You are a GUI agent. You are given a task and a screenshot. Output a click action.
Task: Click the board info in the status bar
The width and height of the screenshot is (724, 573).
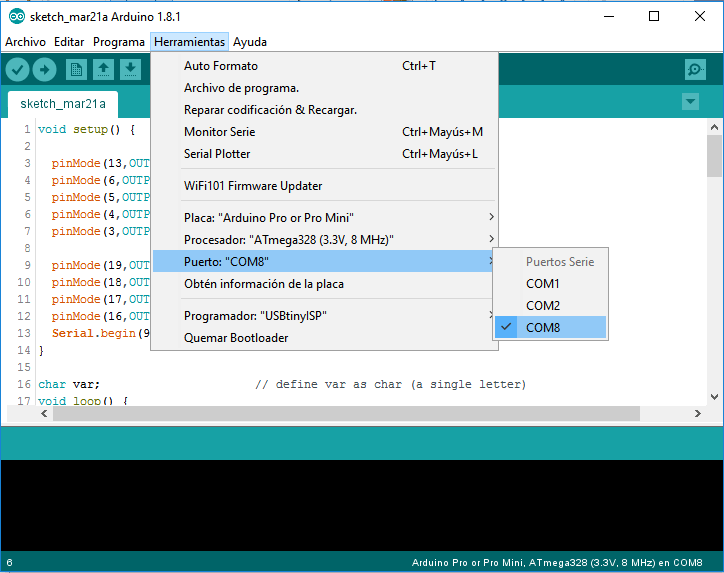coord(557,562)
